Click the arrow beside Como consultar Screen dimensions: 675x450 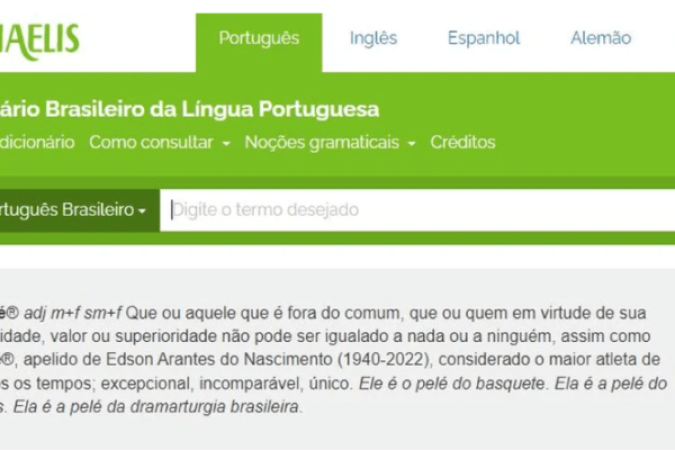pos(226,143)
